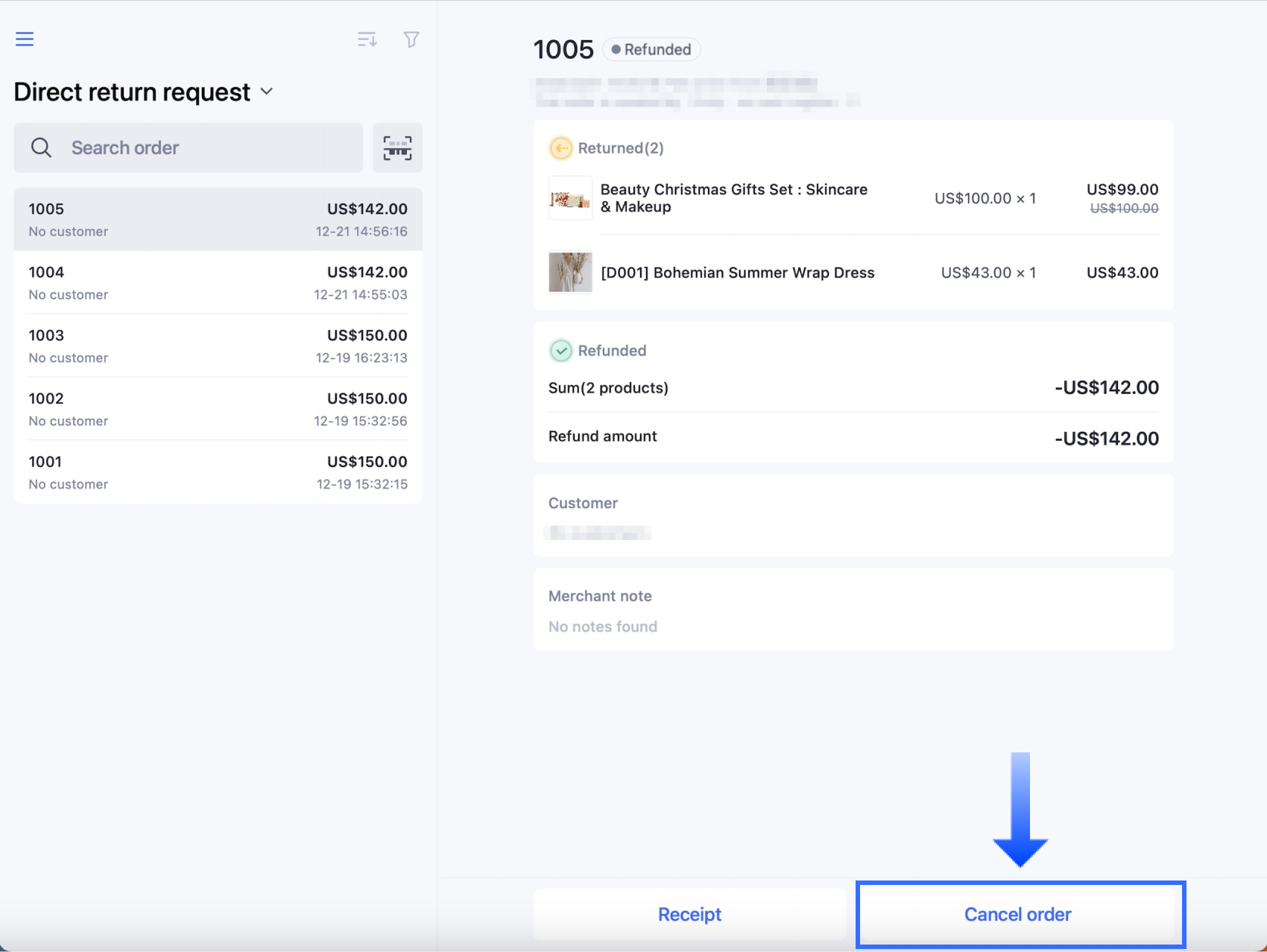
Task: Click the sort orders icon
Action: [x=367, y=39]
